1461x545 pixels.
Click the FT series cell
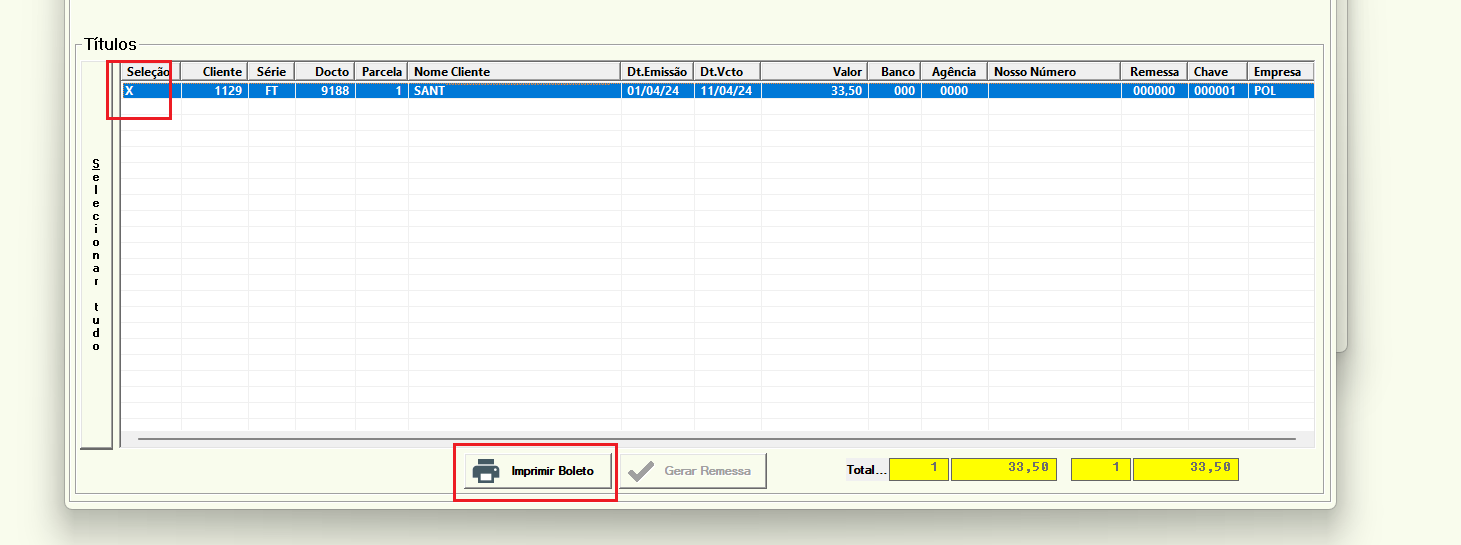coord(272,90)
